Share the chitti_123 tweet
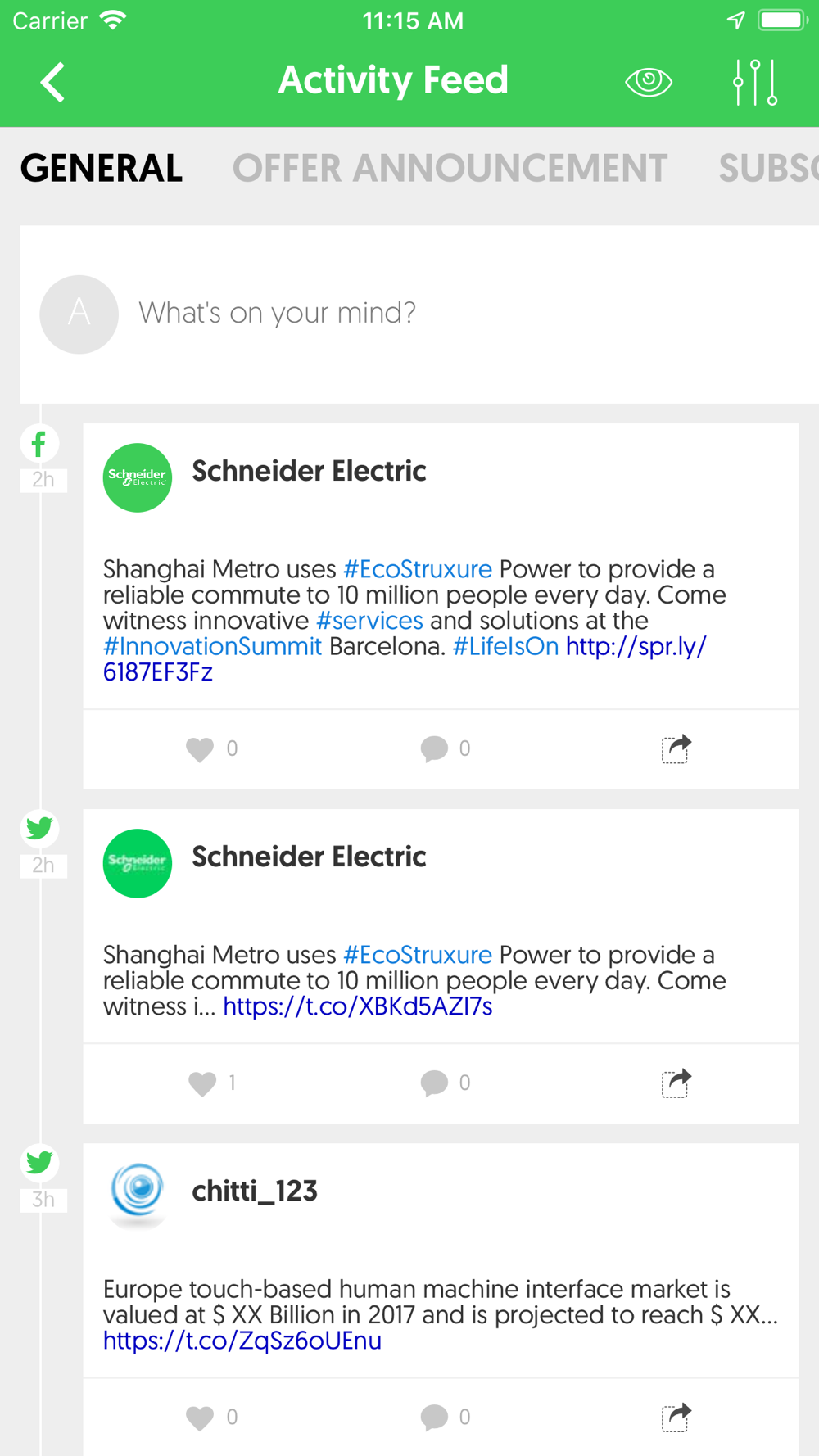This screenshot has height=1456, width=819. coord(676,1417)
